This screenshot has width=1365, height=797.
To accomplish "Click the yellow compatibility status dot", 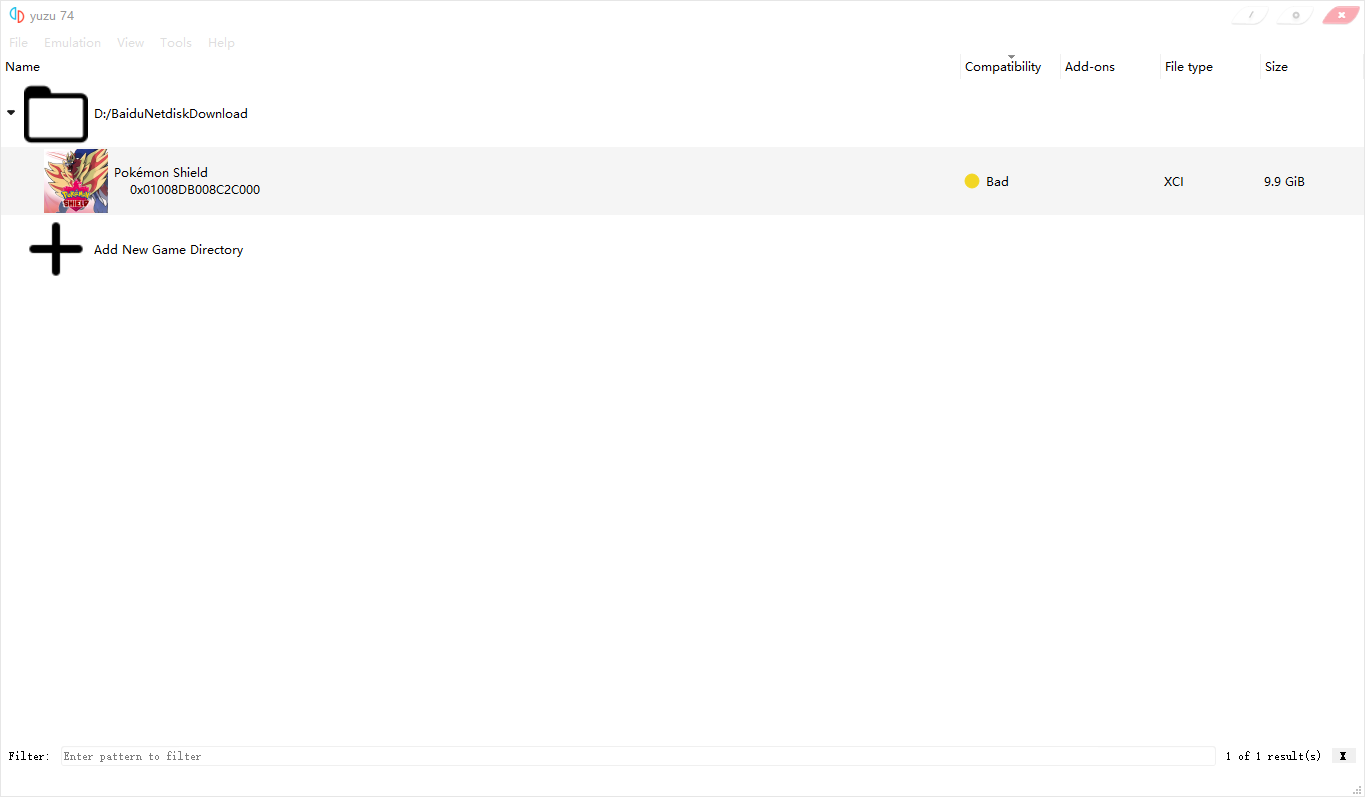I will click(972, 181).
